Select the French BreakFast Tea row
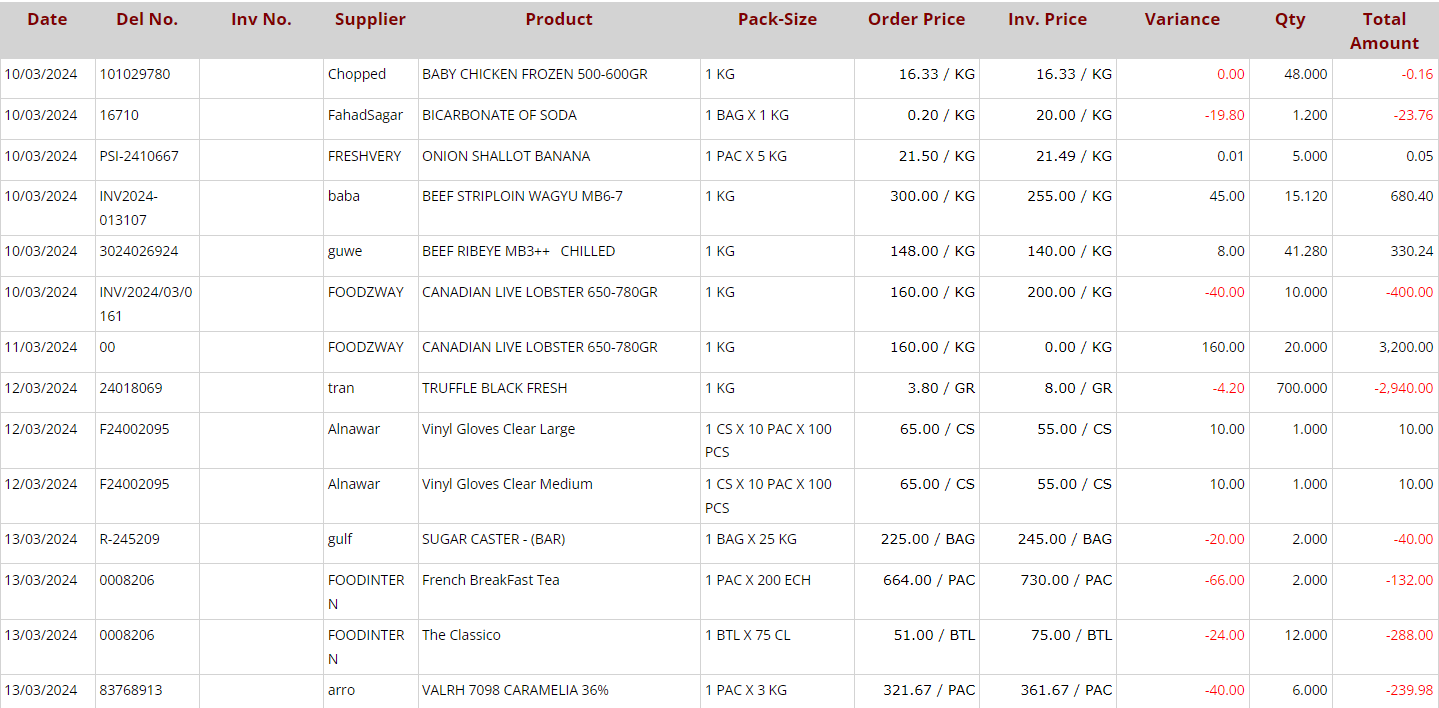The height and width of the screenshot is (708, 1439). 490,581
